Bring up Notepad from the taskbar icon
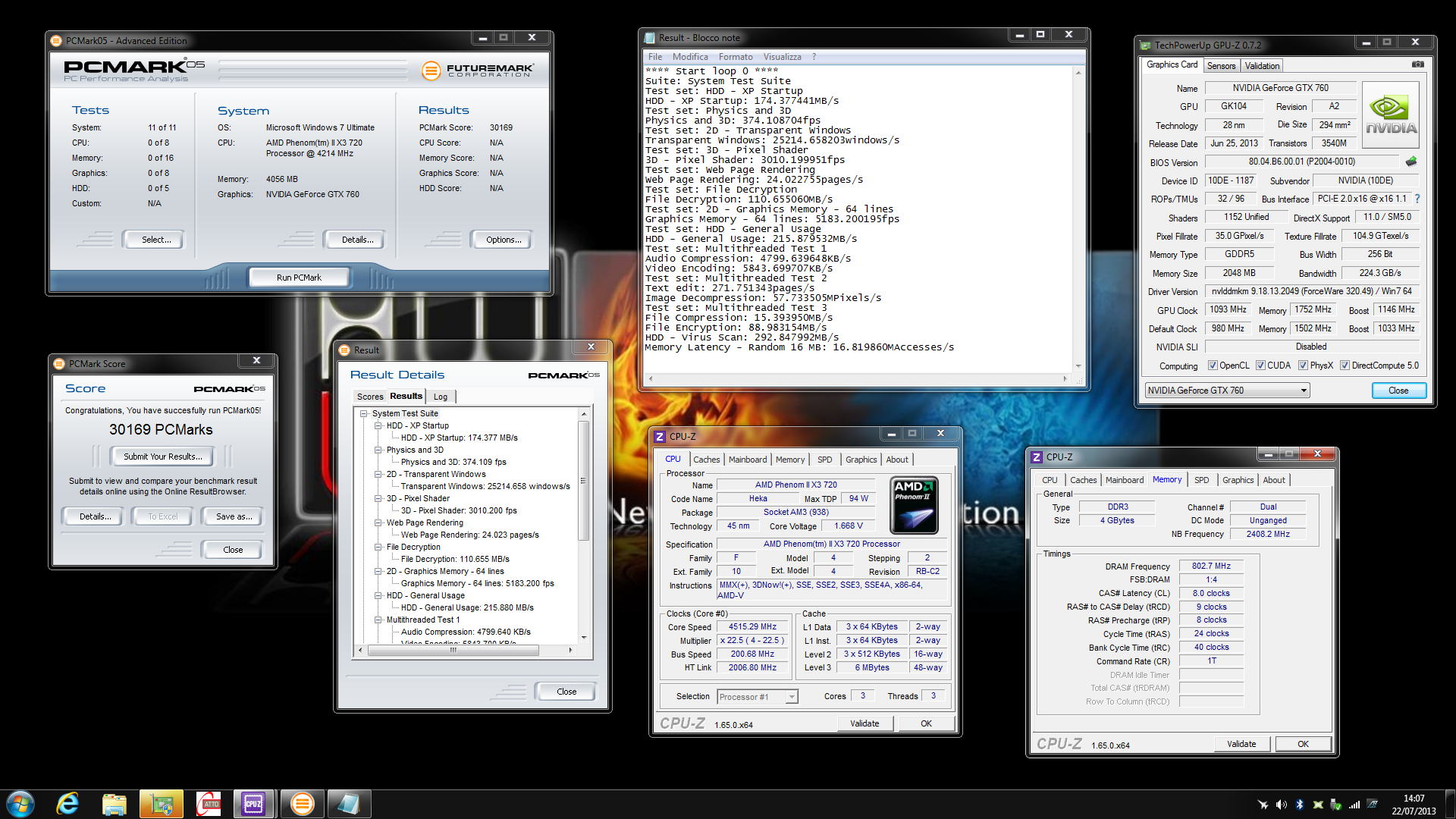The width and height of the screenshot is (1456, 819). (x=349, y=804)
